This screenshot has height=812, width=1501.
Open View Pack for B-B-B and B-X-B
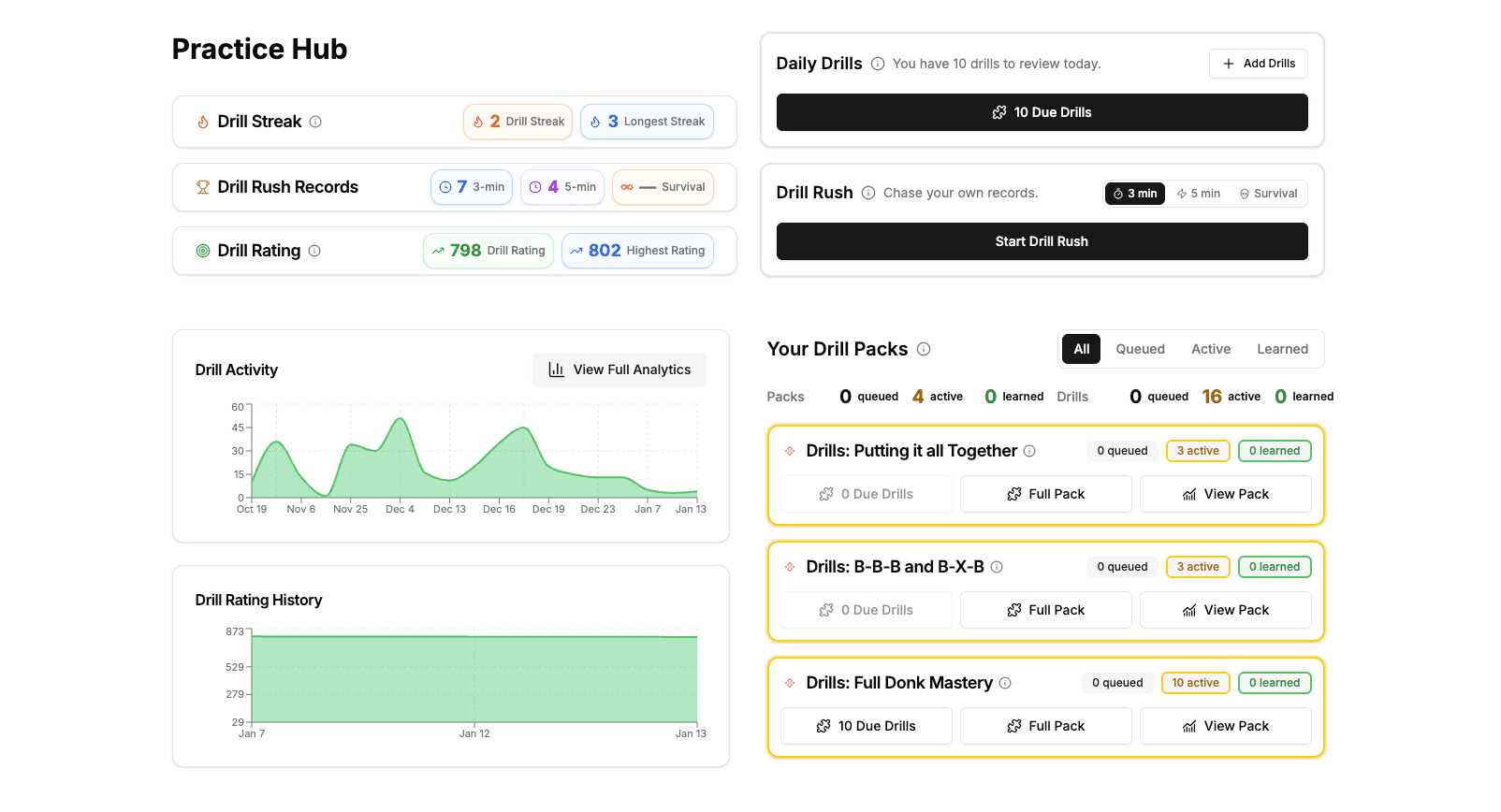point(1226,610)
